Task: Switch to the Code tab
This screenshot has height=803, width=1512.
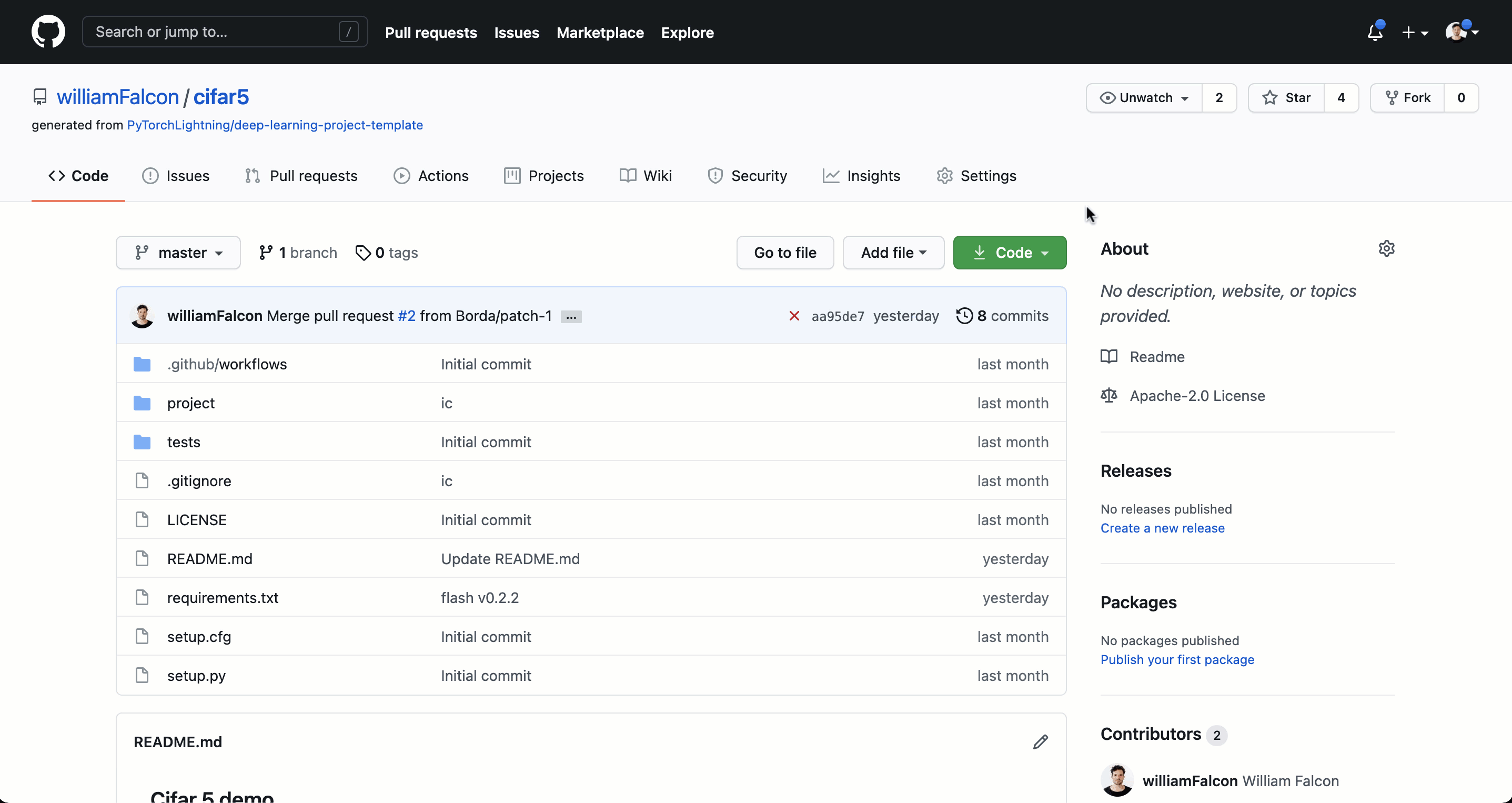Action: click(78, 176)
